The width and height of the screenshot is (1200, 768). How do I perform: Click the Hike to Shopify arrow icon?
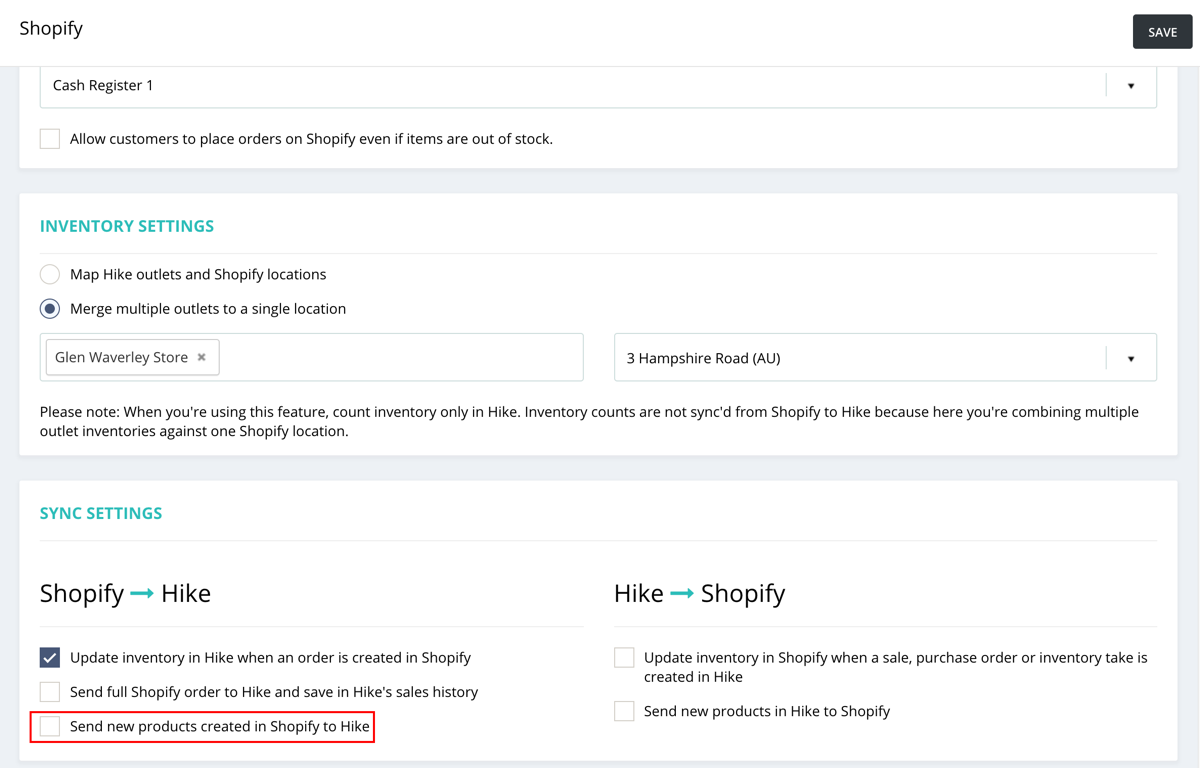[x=682, y=594]
